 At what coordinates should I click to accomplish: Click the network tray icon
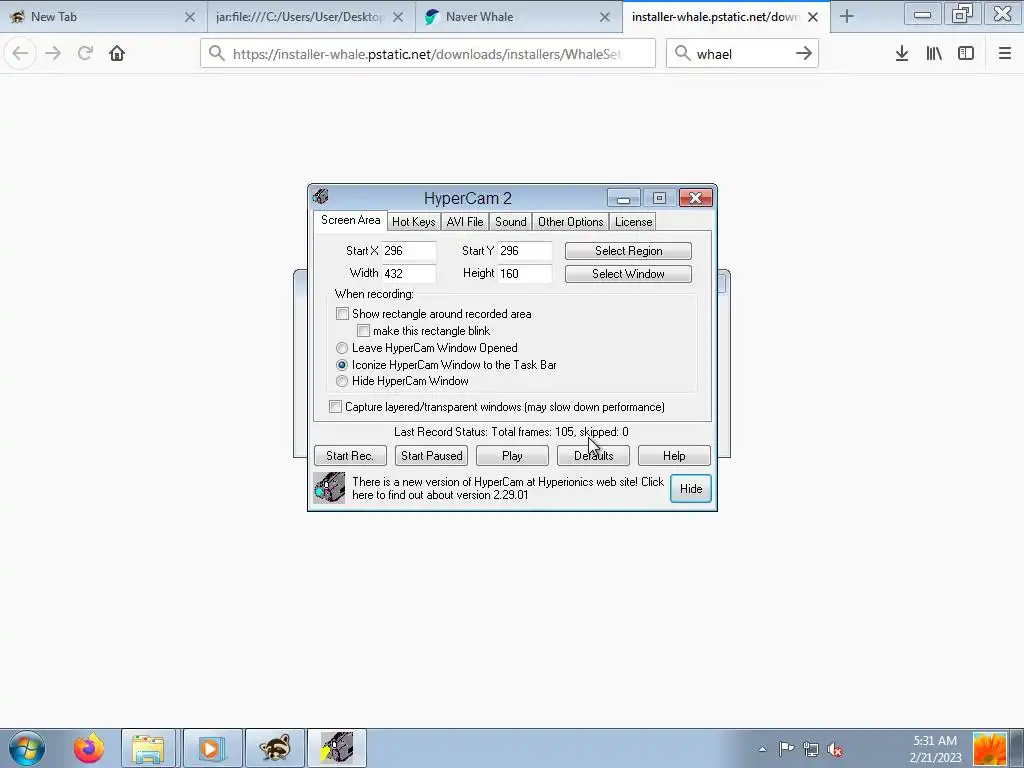810,749
